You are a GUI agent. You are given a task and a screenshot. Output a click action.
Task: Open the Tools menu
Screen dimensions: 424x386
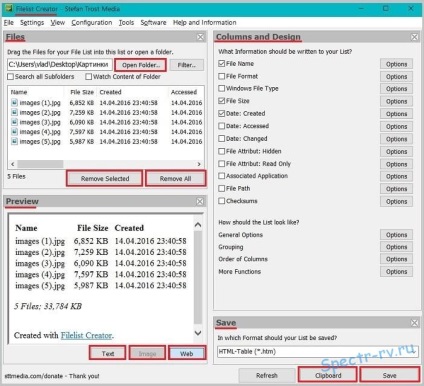pyautogui.click(x=126, y=23)
